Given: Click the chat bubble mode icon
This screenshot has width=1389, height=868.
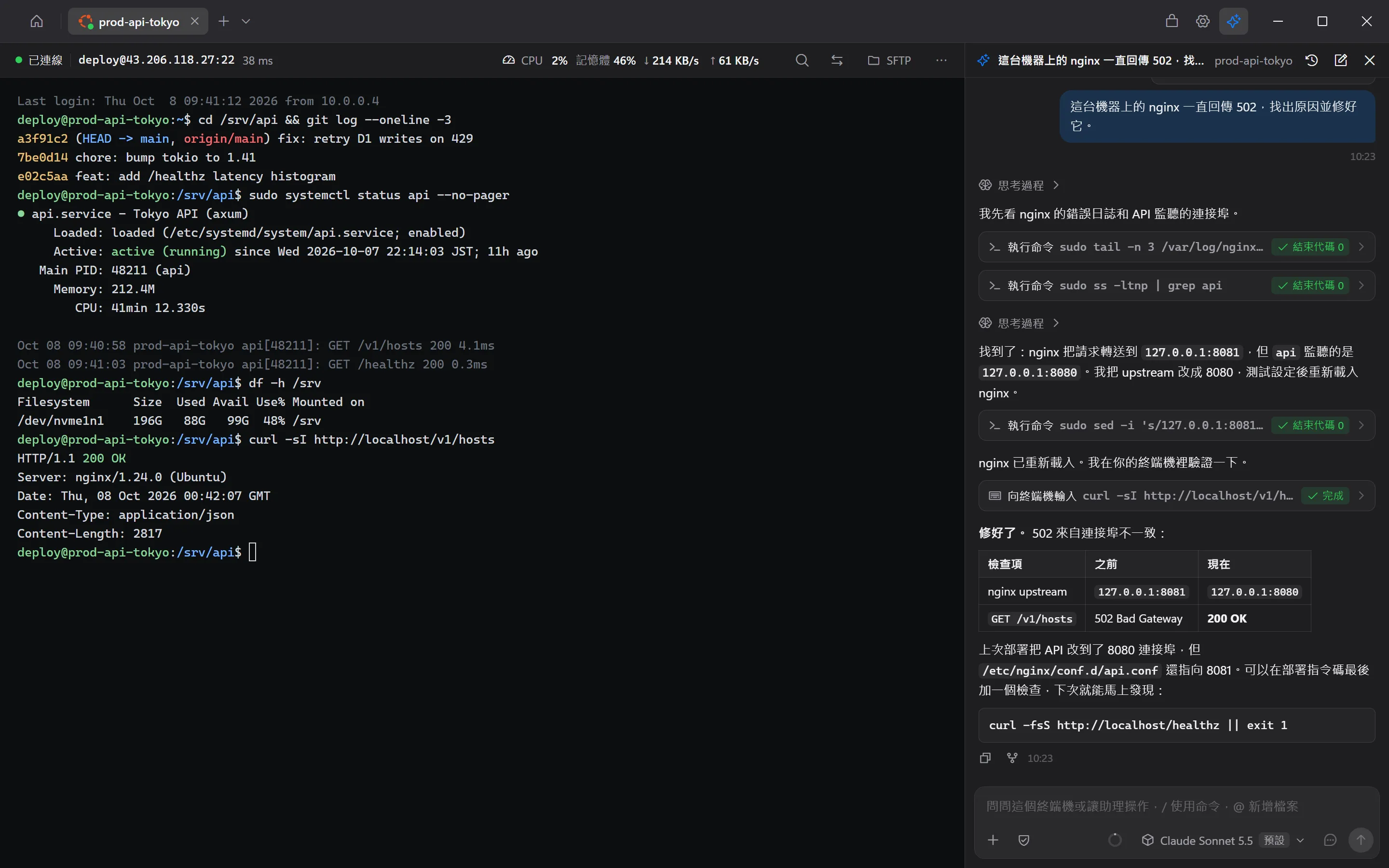Looking at the screenshot, I should pyautogui.click(x=1330, y=840).
